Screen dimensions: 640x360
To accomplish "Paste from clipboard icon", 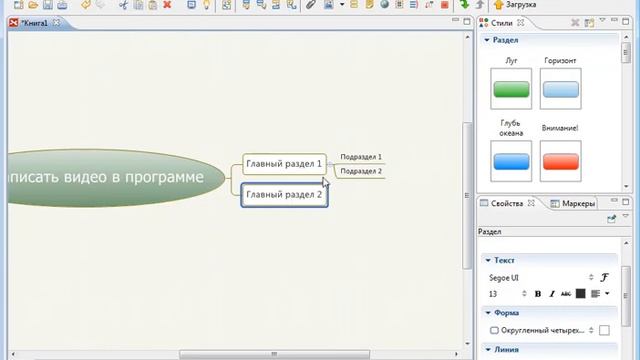I will [153, 5].
